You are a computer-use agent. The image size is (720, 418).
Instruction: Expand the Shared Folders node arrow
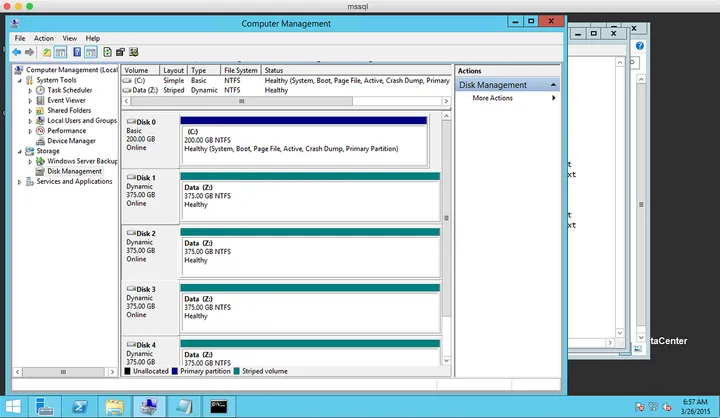[30, 111]
